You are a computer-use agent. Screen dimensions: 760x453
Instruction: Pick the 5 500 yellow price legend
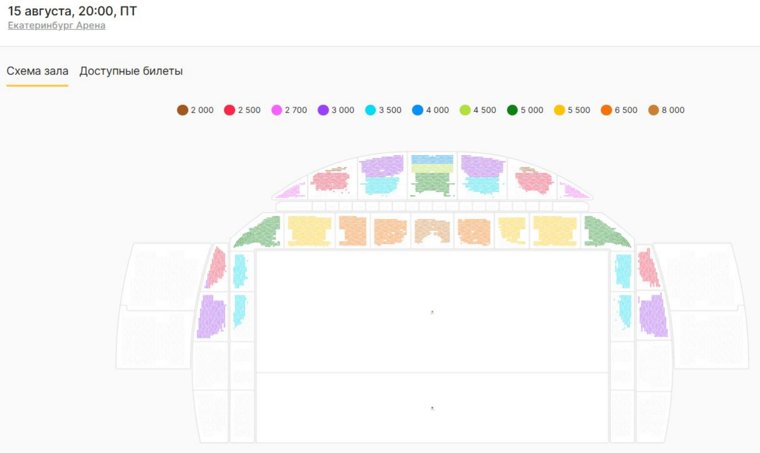pyautogui.click(x=559, y=110)
